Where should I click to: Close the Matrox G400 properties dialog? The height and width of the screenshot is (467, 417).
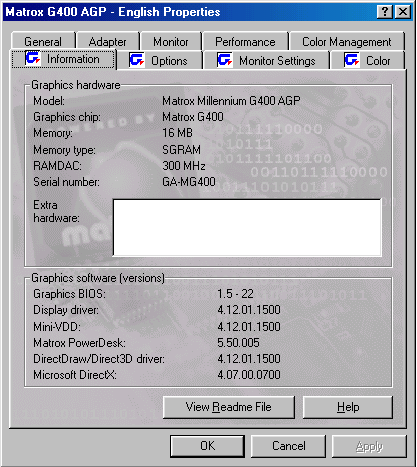pyautogui.click(x=403, y=12)
